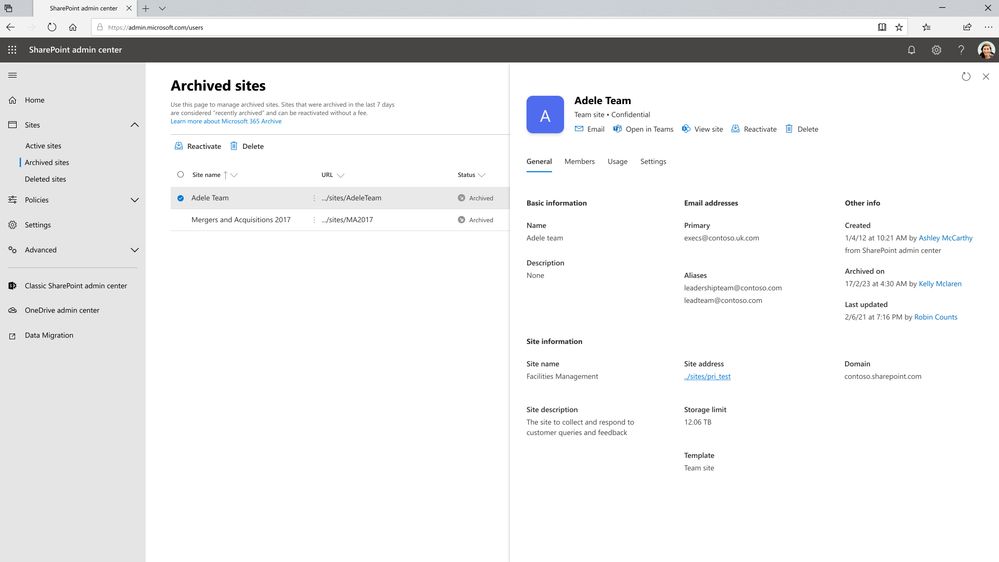Click the ../sites/AdeleTeam URL cell
The image size is (999, 562).
[x=352, y=198]
